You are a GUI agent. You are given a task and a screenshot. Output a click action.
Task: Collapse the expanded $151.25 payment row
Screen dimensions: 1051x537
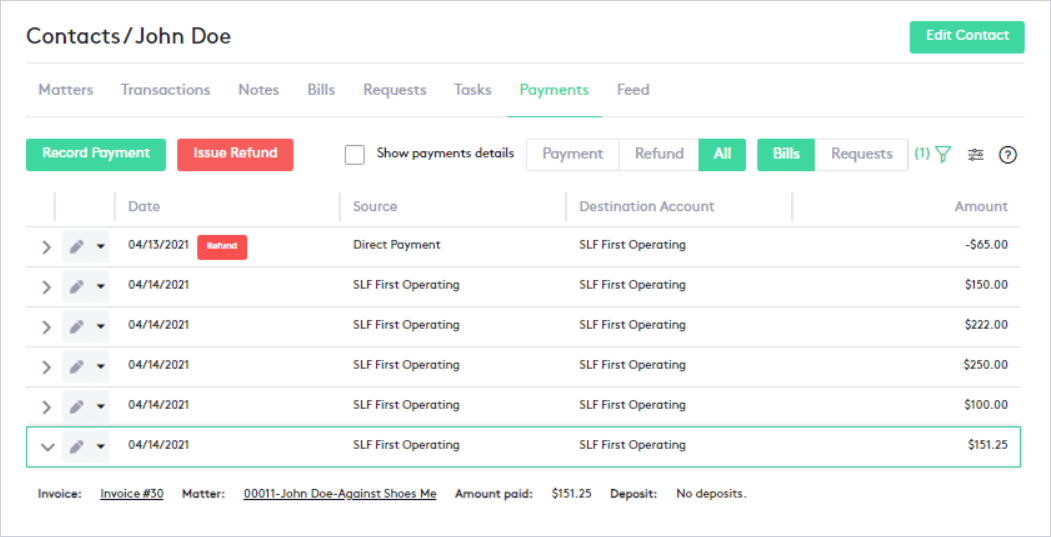click(46, 447)
